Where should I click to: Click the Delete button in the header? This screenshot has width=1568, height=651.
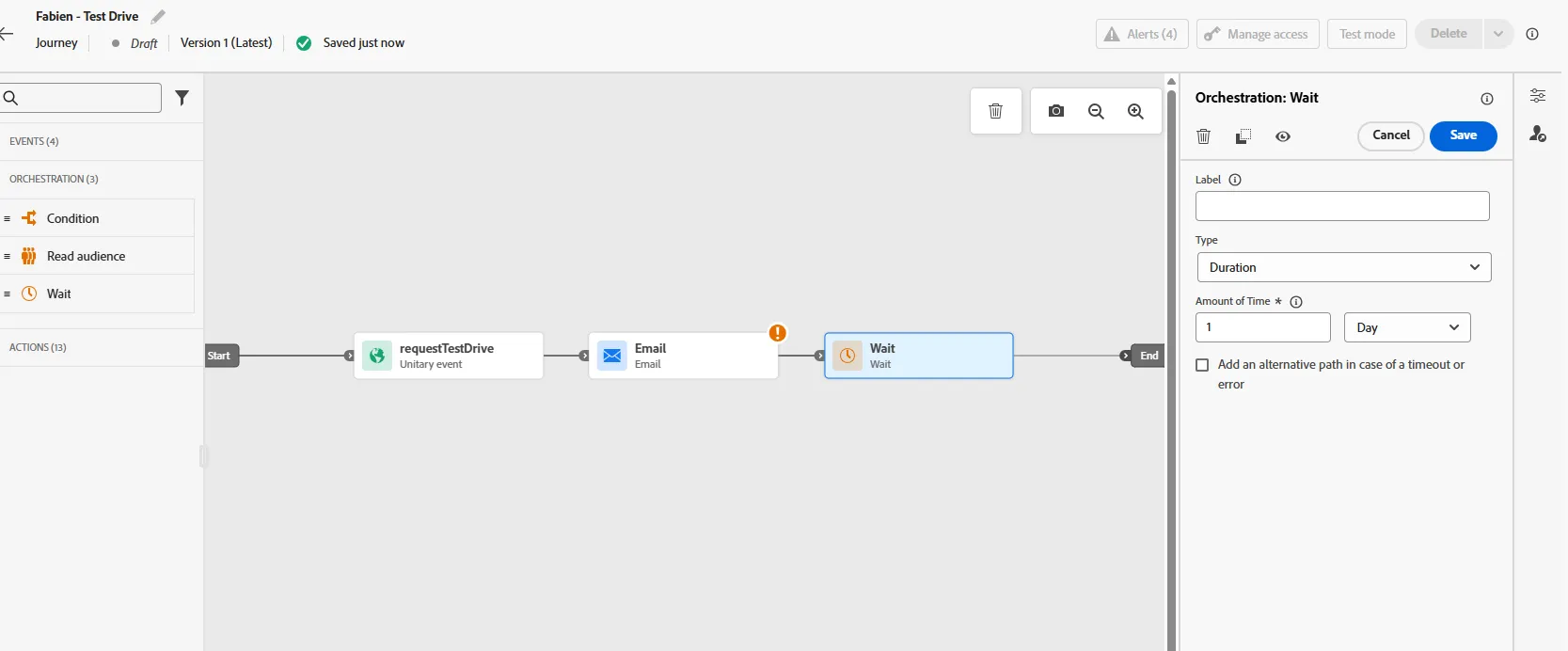[1449, 34]
